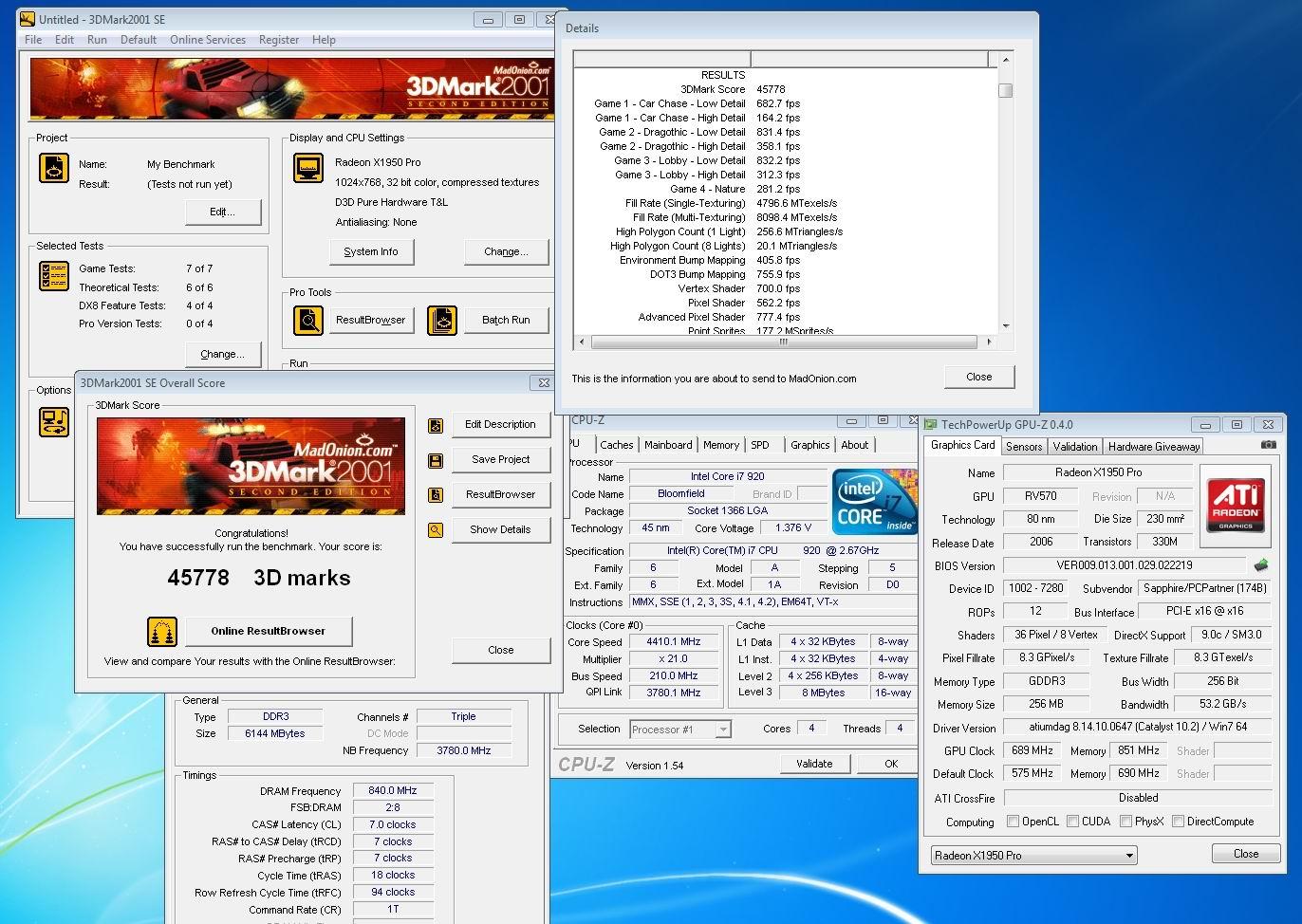
Task: Click the Batch Run icon in Pro Tools
Action: coord(442,321)
